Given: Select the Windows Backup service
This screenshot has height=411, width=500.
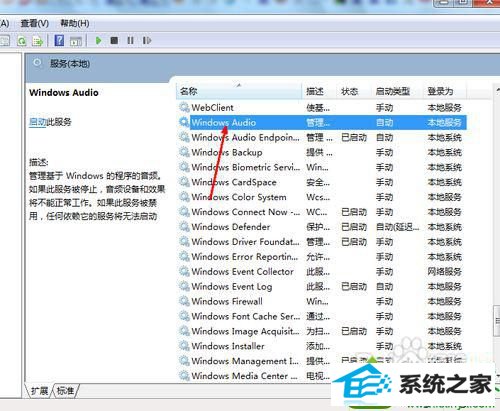Looking at the screenshot, I should point(321,152).
